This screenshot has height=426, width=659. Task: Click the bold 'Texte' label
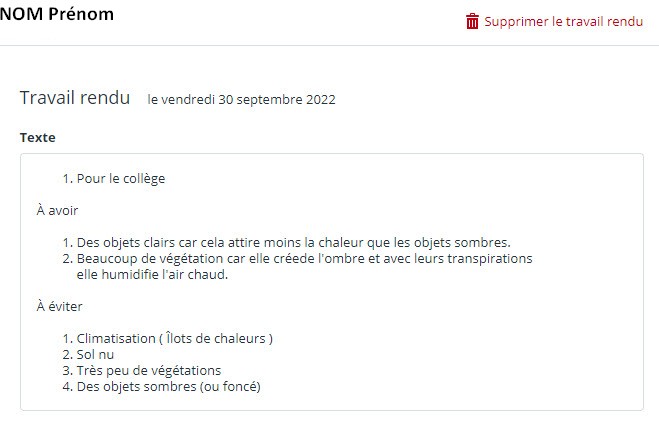[x=38, y=137]
